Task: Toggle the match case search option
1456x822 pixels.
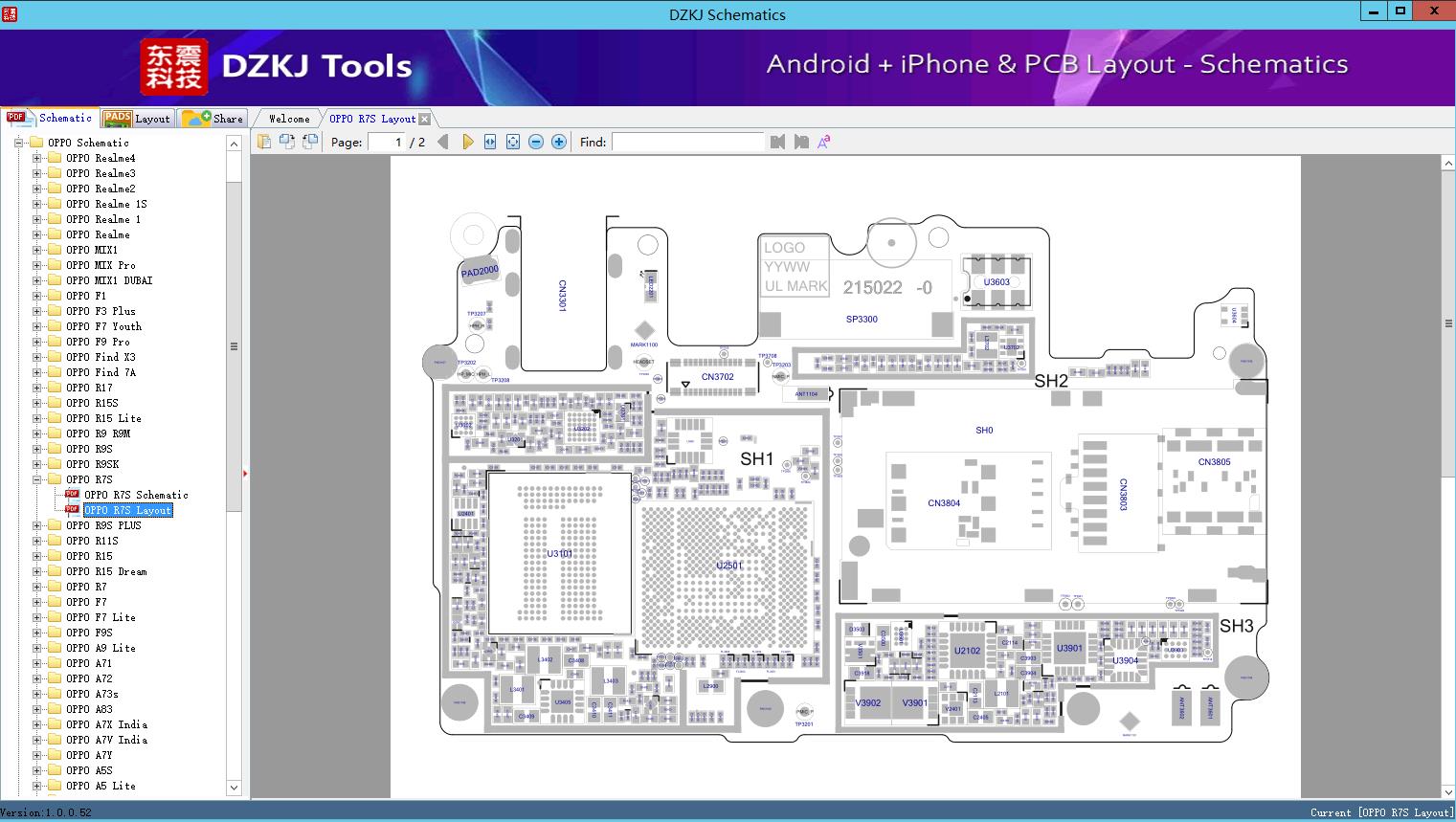Action: [x=823, y=142]
